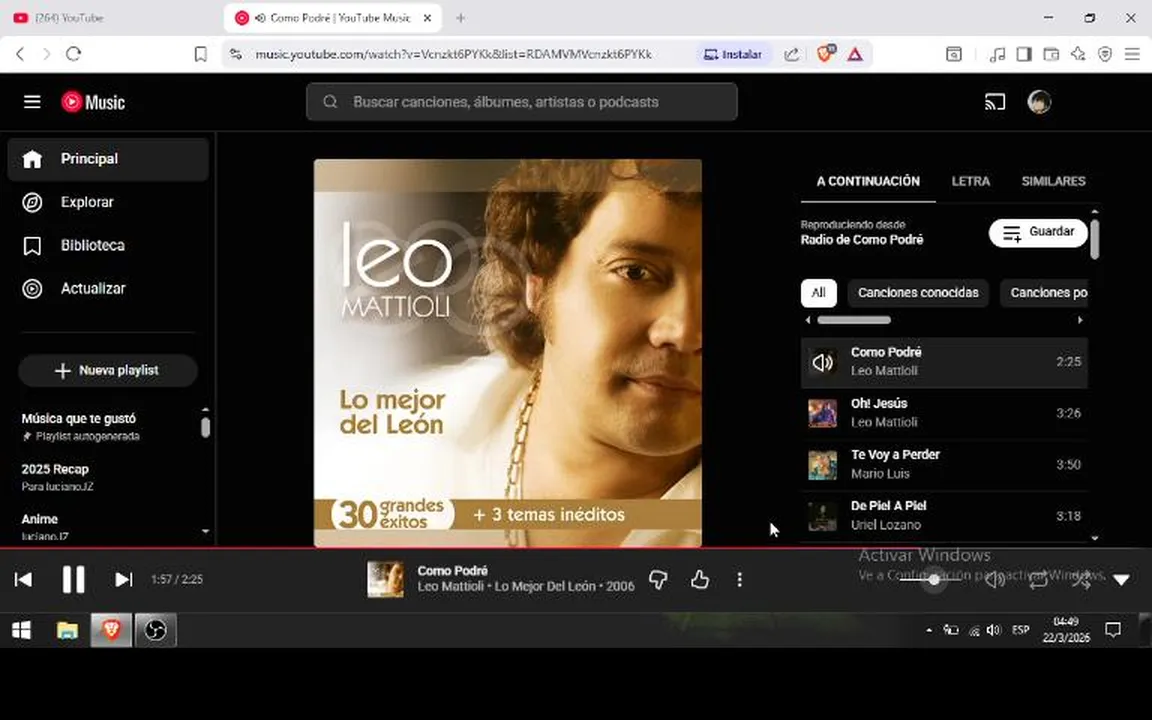Click the queue panel vertical scrollbar

point(1095,240)
